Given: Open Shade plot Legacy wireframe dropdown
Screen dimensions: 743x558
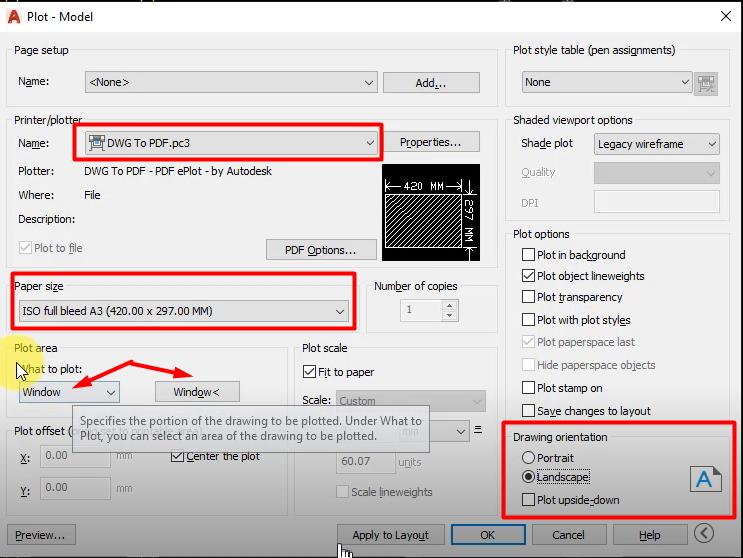Looking at the screenshot, I should click(656, 144).
